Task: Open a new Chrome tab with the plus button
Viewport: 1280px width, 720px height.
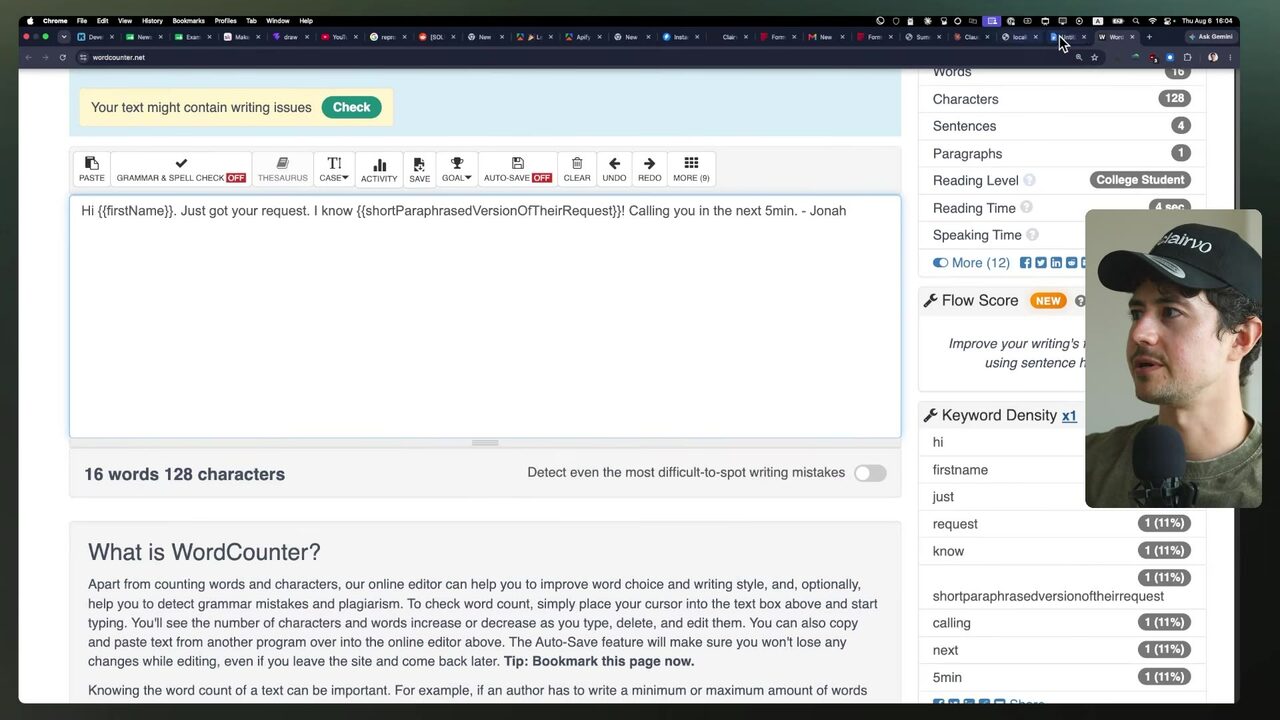Action: tap(1149, 37)
